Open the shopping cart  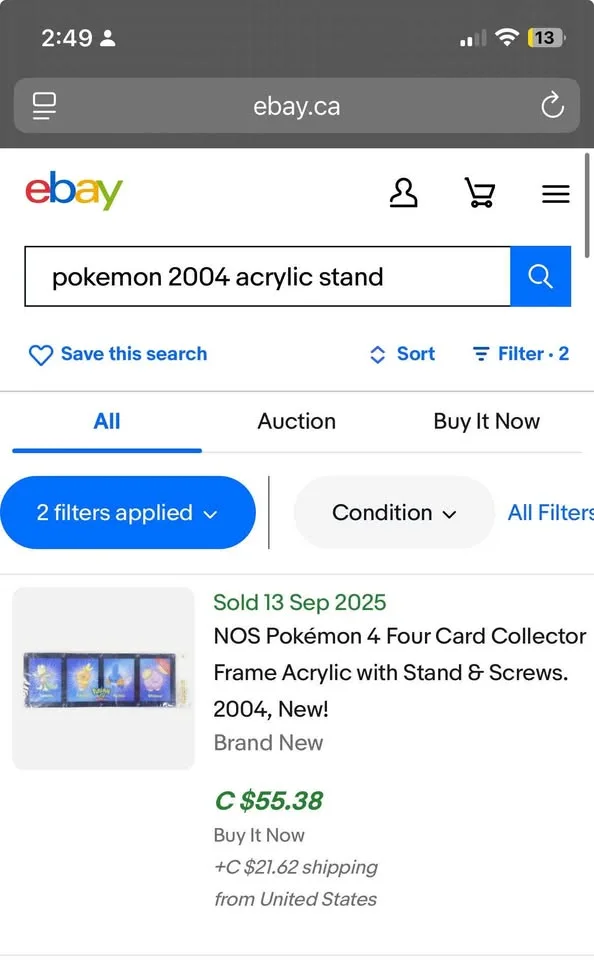coord(479,193)
